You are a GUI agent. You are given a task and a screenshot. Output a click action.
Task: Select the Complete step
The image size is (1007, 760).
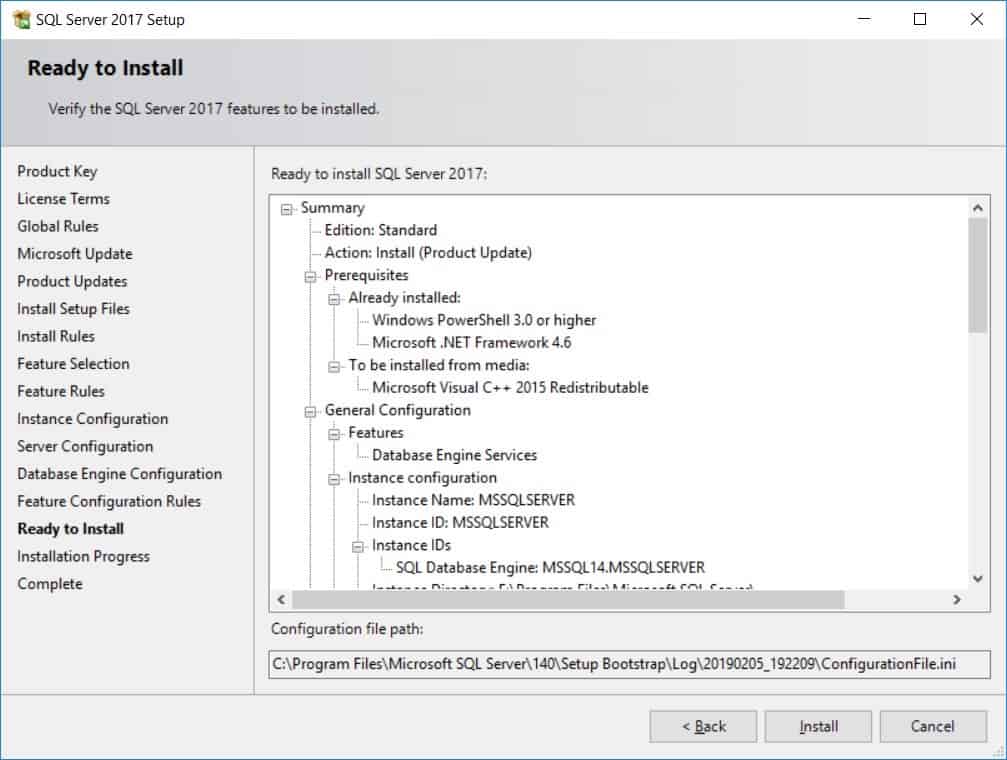(x=50, y=585)
